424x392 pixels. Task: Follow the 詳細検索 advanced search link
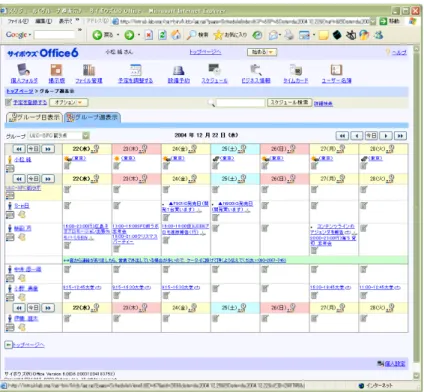click(x=323, y=104)
